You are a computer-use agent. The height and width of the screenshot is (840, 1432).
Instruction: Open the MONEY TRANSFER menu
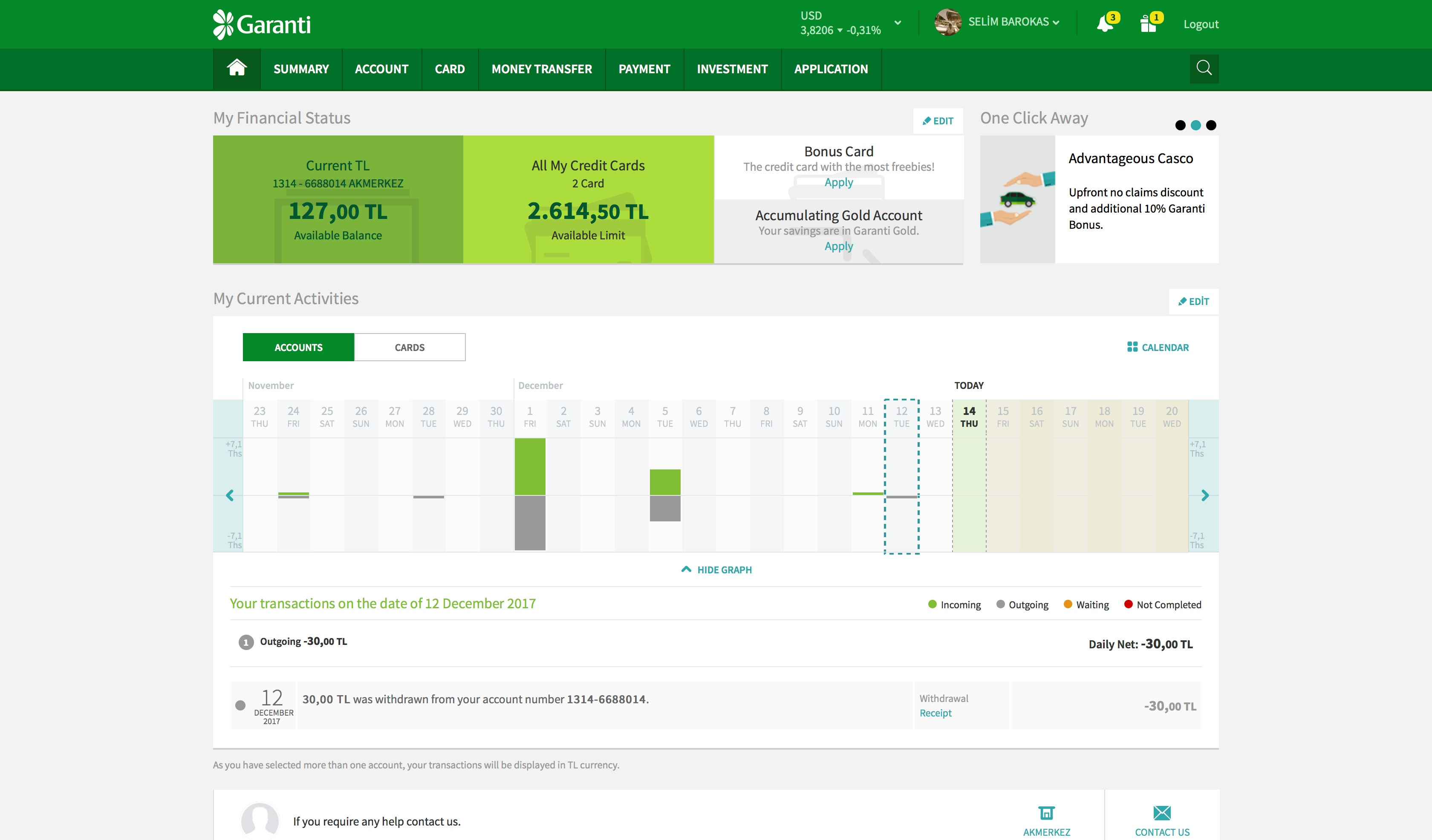click(x=542, y=69)
